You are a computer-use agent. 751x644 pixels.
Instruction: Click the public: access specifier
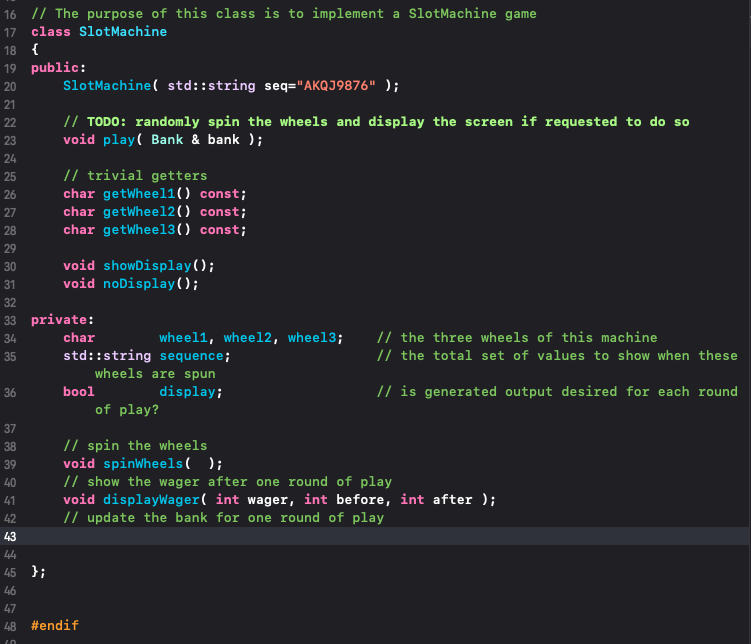click(x=58, y=68)
